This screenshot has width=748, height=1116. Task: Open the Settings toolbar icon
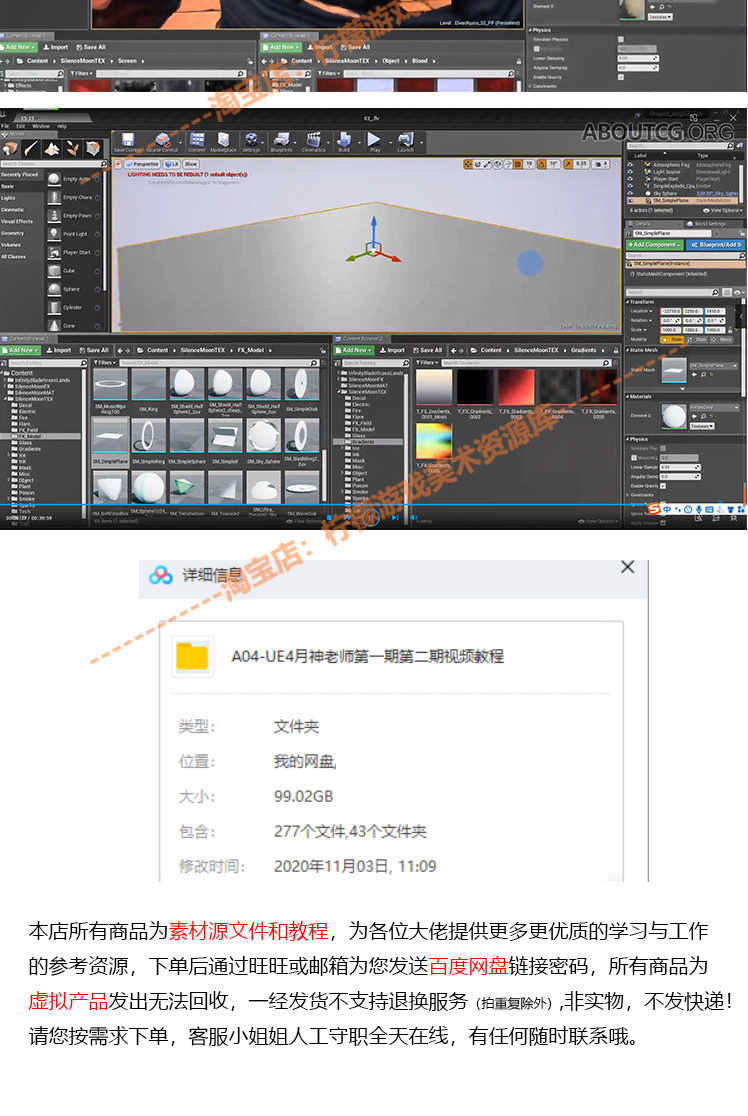(251, 142)
